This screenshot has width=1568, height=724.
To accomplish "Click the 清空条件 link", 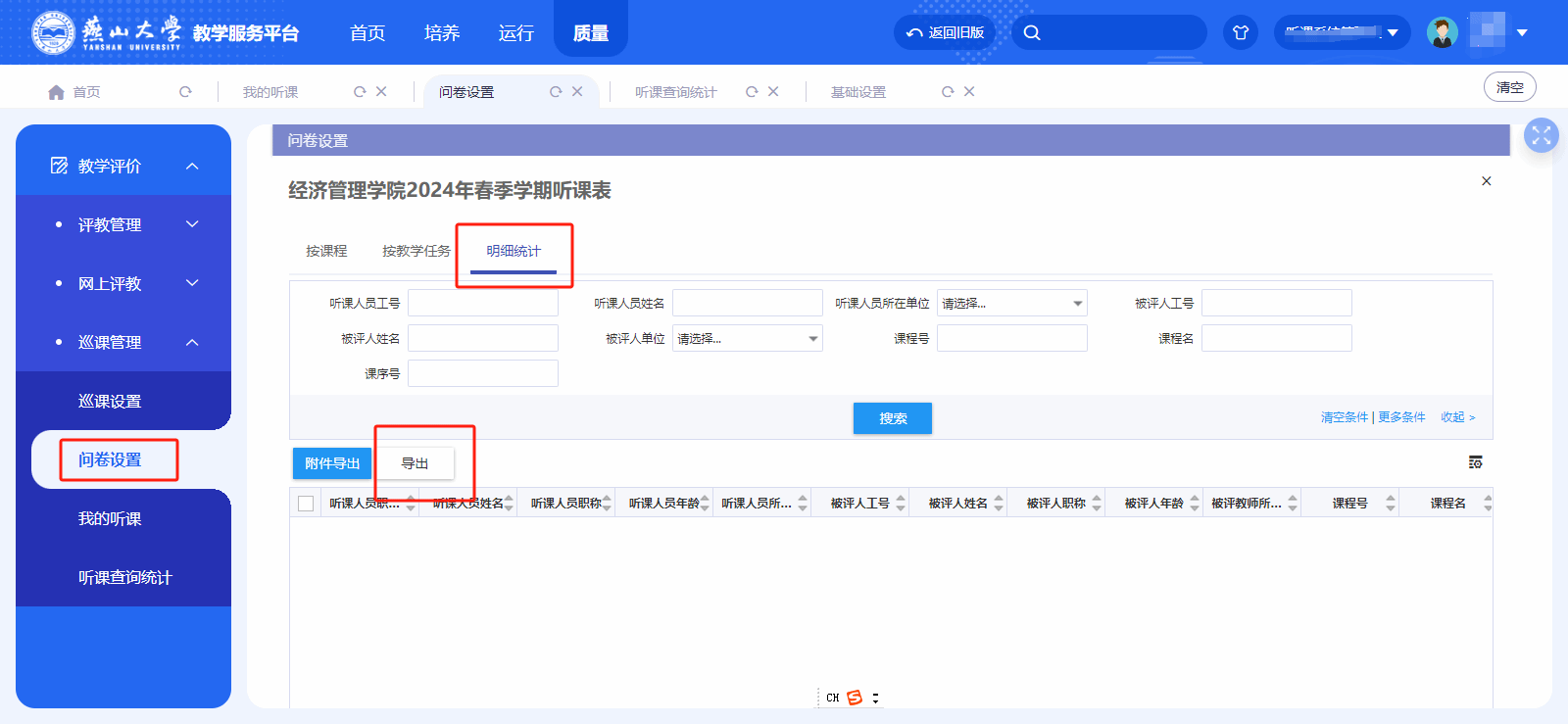I will tap(1344, 417).
